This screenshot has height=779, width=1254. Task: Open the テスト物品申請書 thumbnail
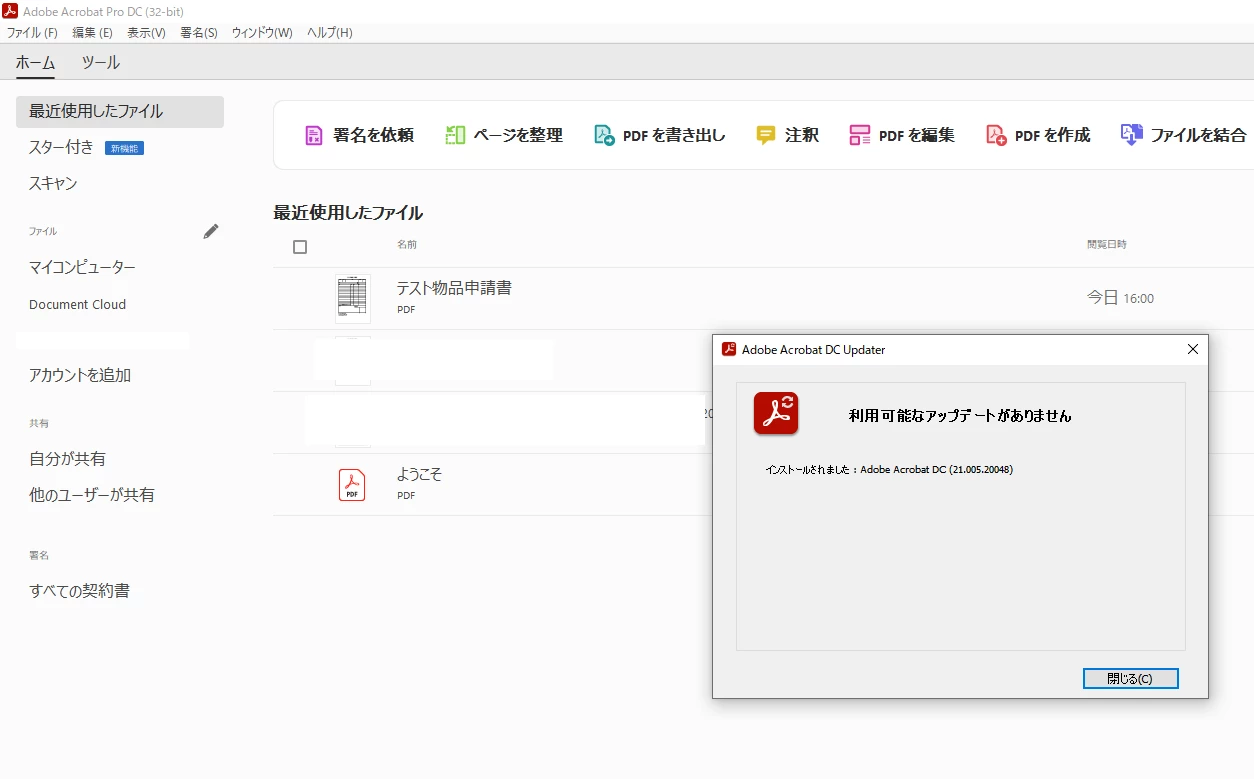click(352, 298)
